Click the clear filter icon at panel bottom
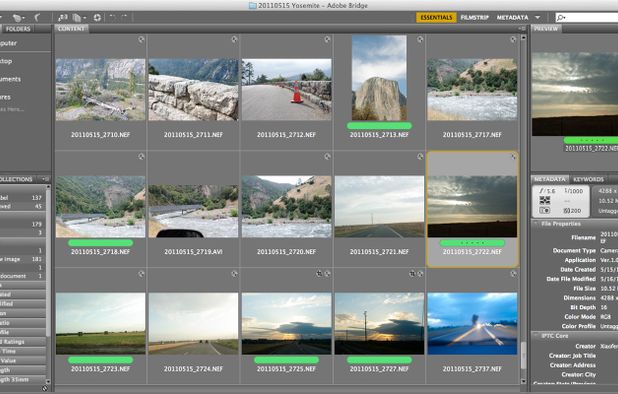The image size is (618, 394). 45,388
